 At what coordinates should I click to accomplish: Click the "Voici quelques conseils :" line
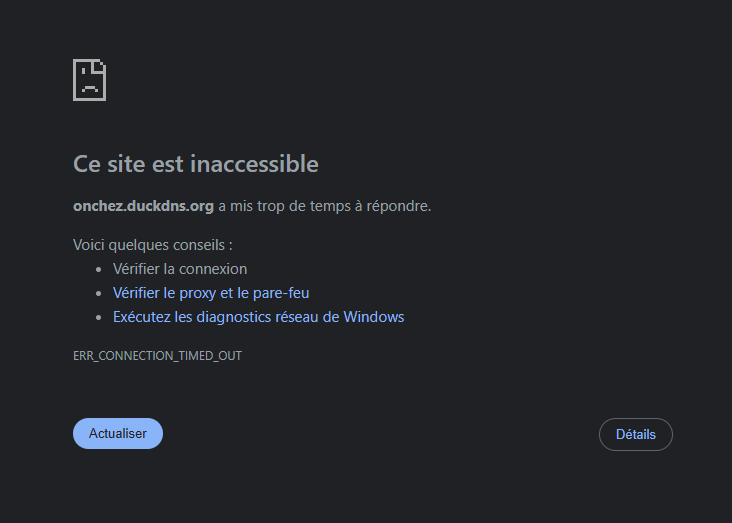click(153, 244)
